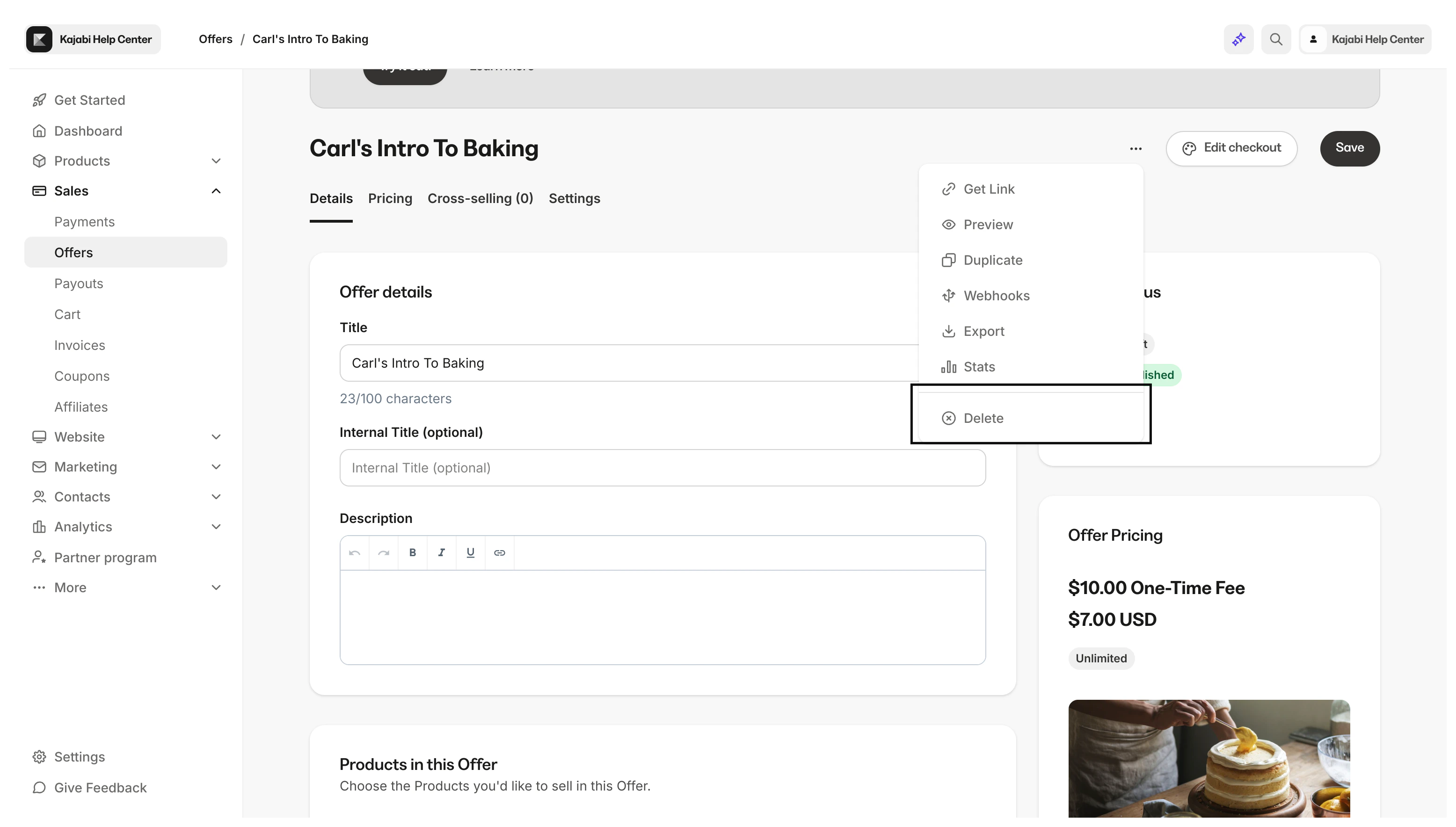This screenshot has height=827, width=1456.
Task: Expand the Analytics sidebar section
Action: [x=216, y=527]
